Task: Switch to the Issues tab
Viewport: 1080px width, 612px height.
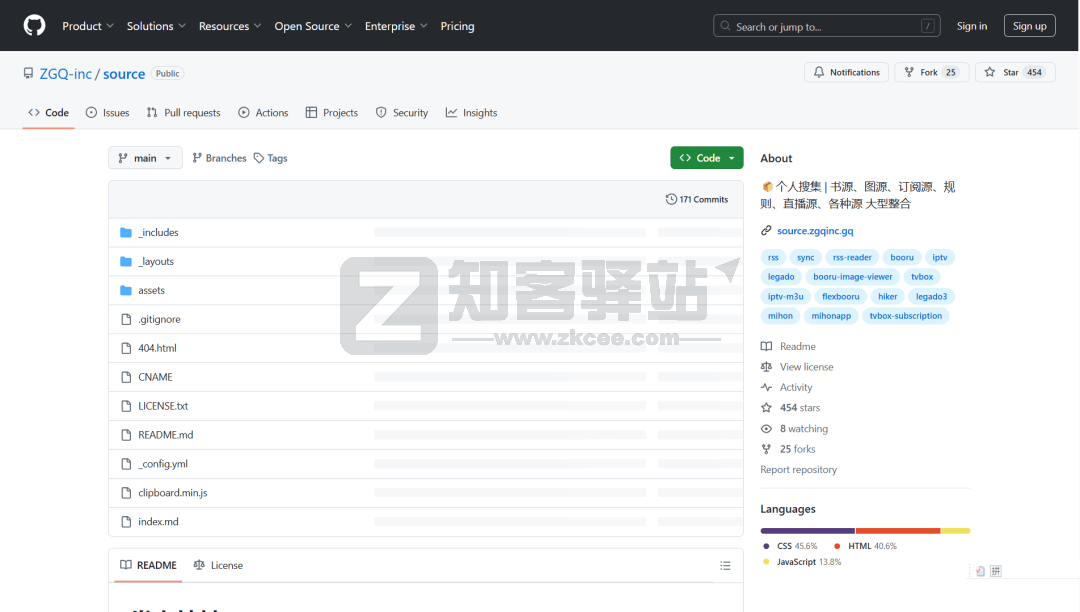Action: tap(108, 113)
